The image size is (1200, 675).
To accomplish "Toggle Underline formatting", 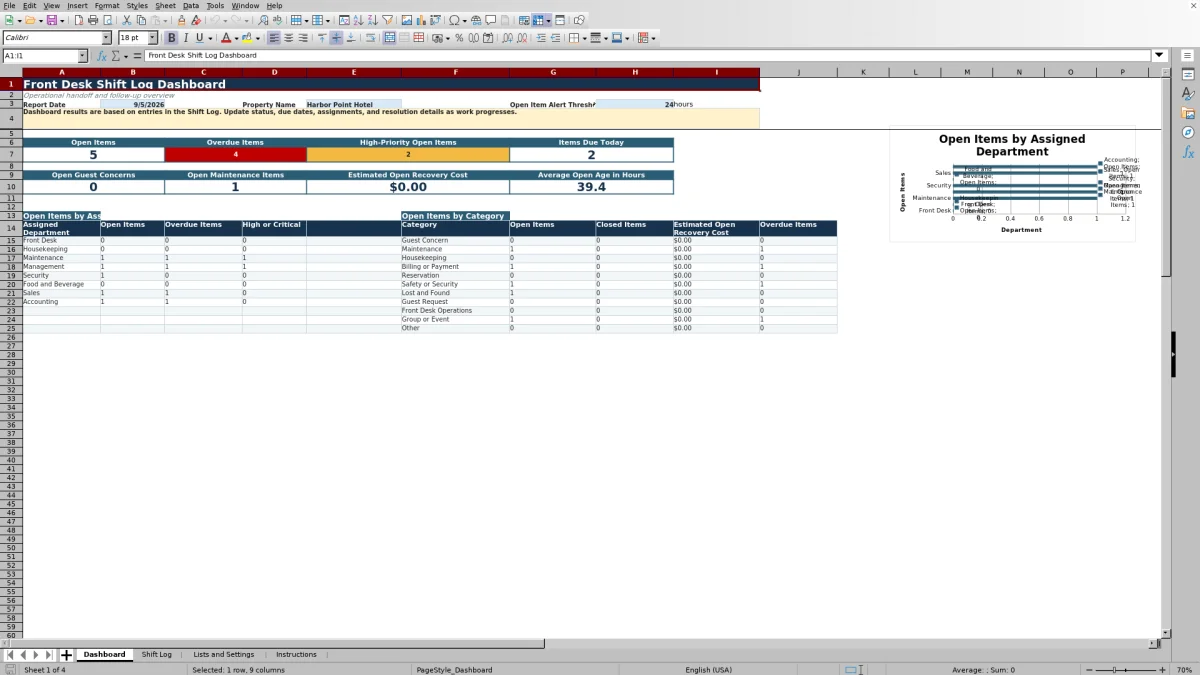I will pos(199,38).
